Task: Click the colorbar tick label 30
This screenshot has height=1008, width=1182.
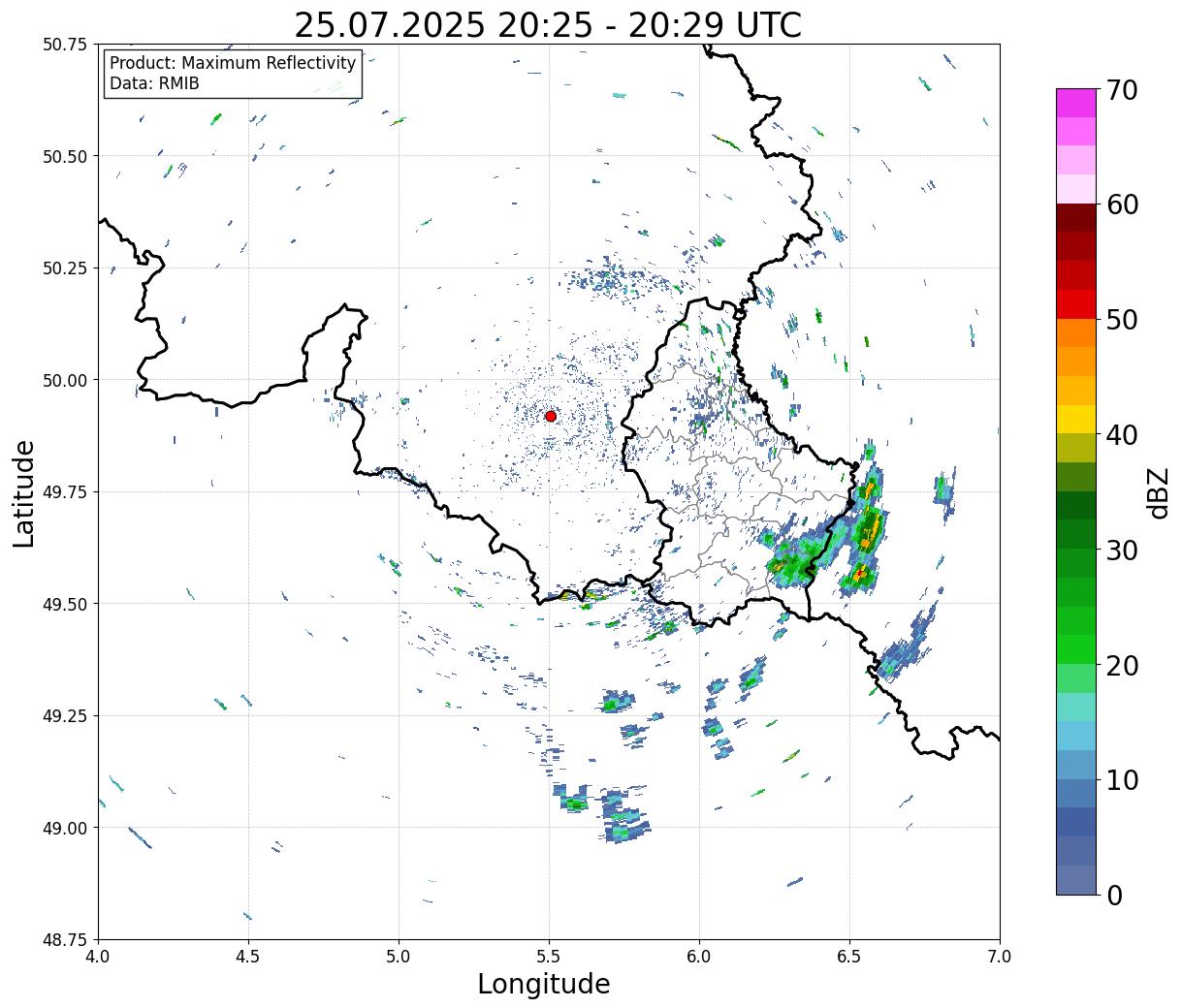Action: (1123, 551)
